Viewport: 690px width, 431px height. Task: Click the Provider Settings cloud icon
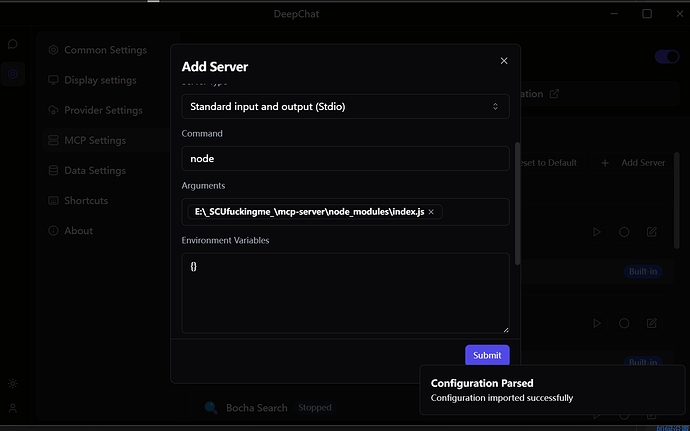point(53,110)
